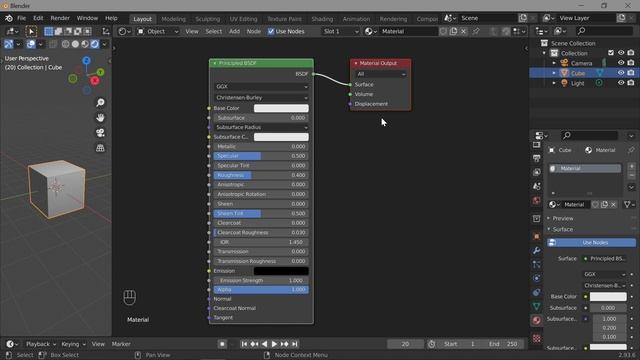Open the Material properties sphere tab

536,320
